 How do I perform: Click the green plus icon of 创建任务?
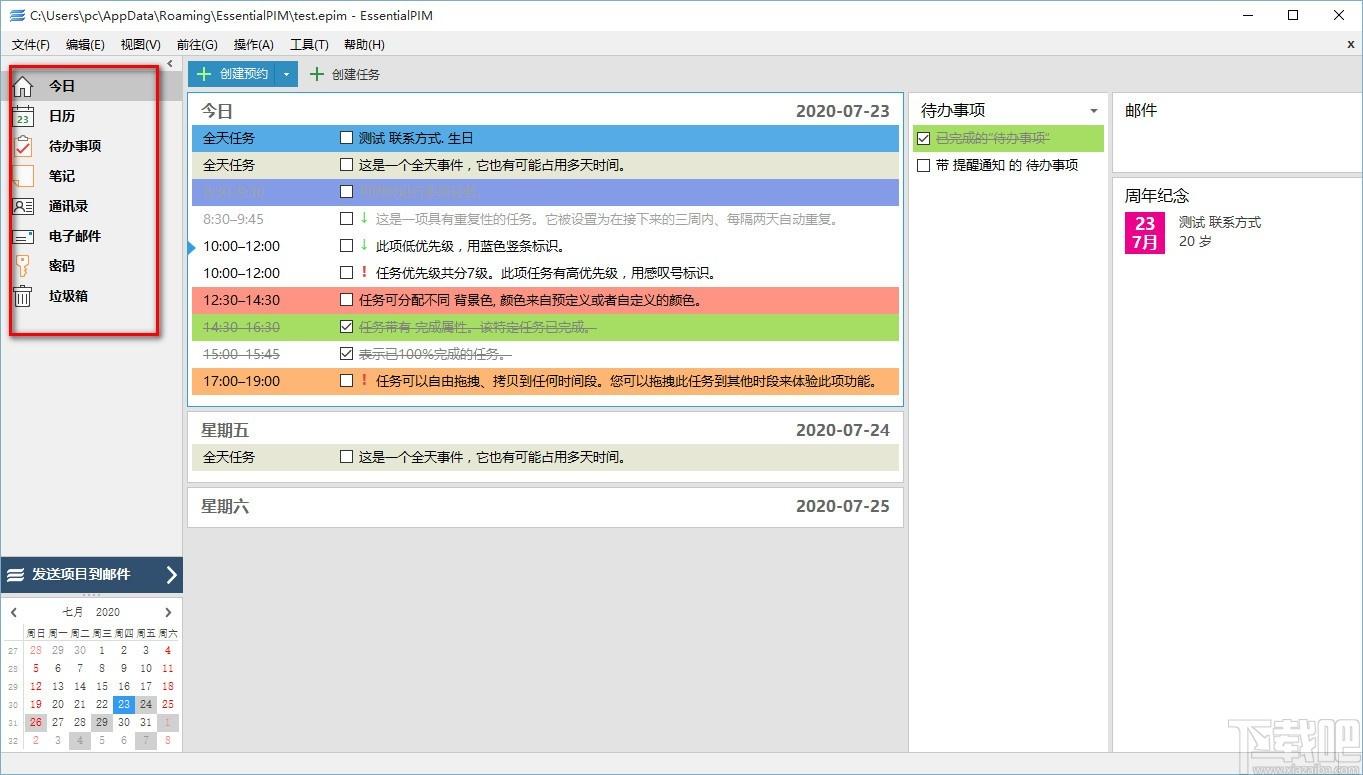pyautogui.click(x=317, y=74)
